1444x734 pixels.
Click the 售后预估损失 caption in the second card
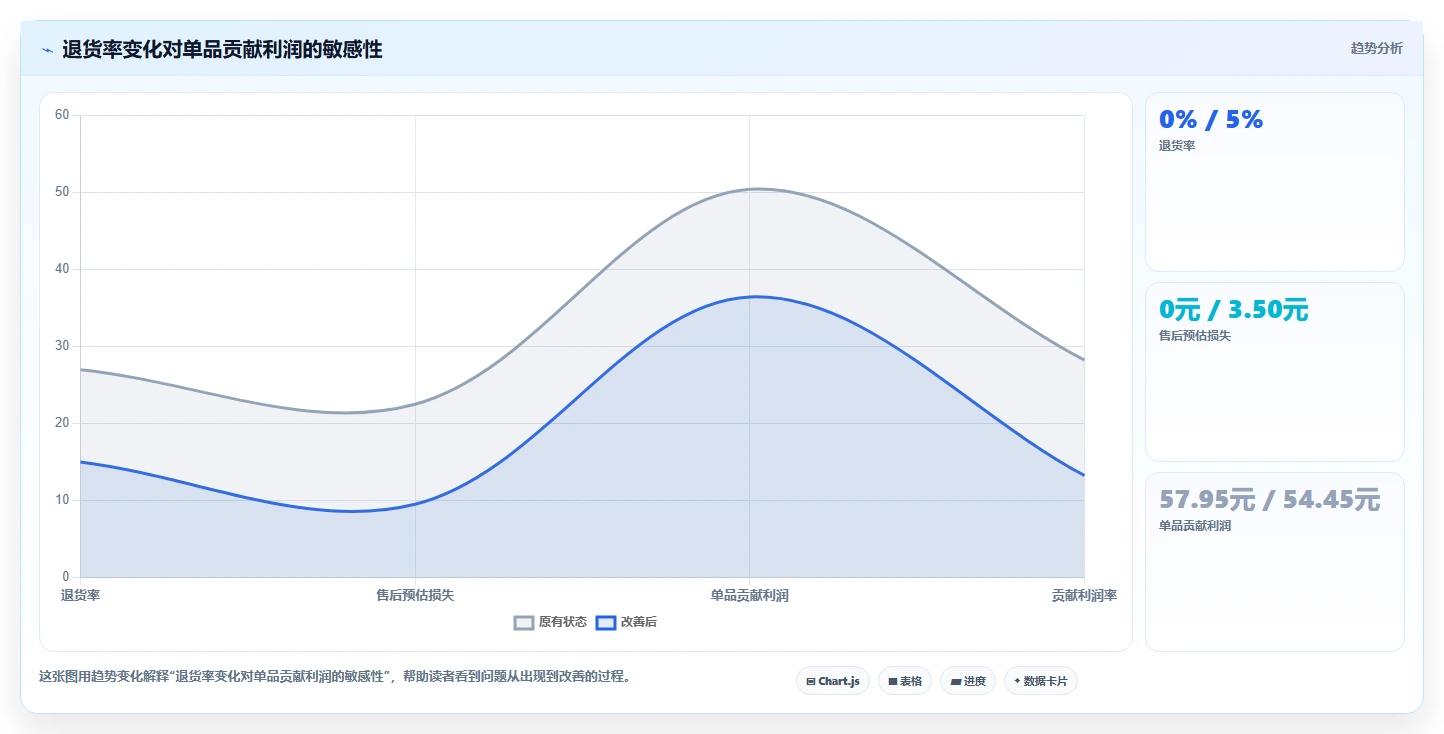click(x=1195, y=336)
